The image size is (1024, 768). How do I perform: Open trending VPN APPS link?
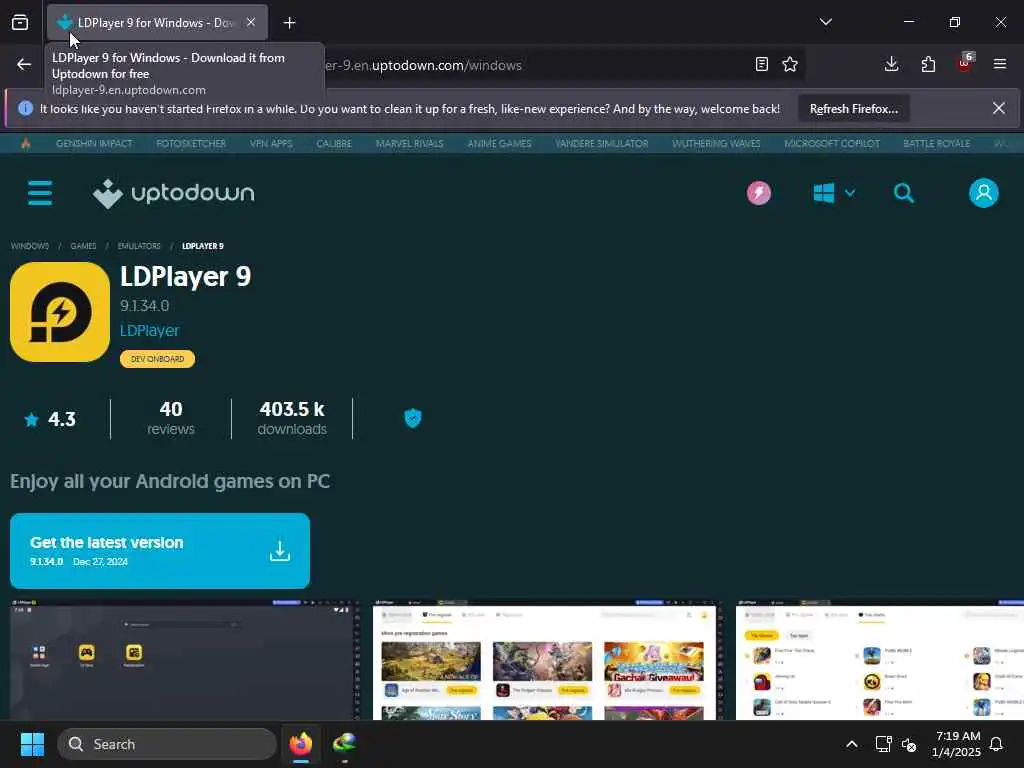(x=271, y=144)
